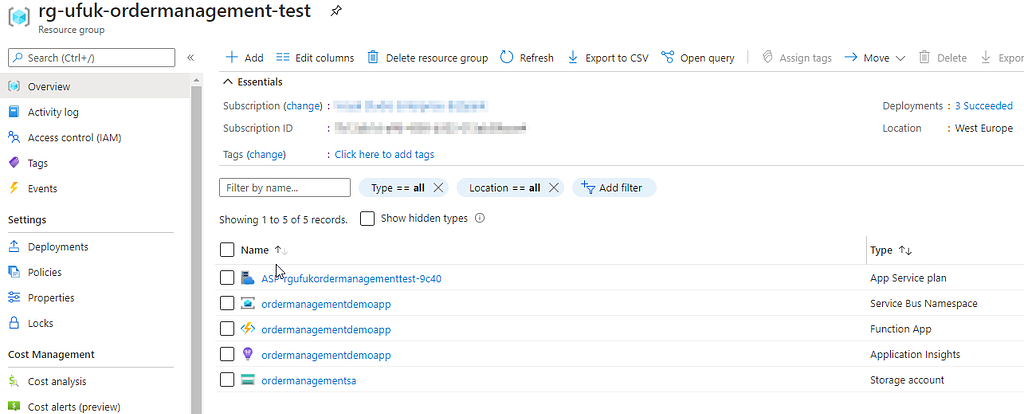Check the Function App row checkbox
This screenshot has width=1024, height=414.
pos(227,329)
